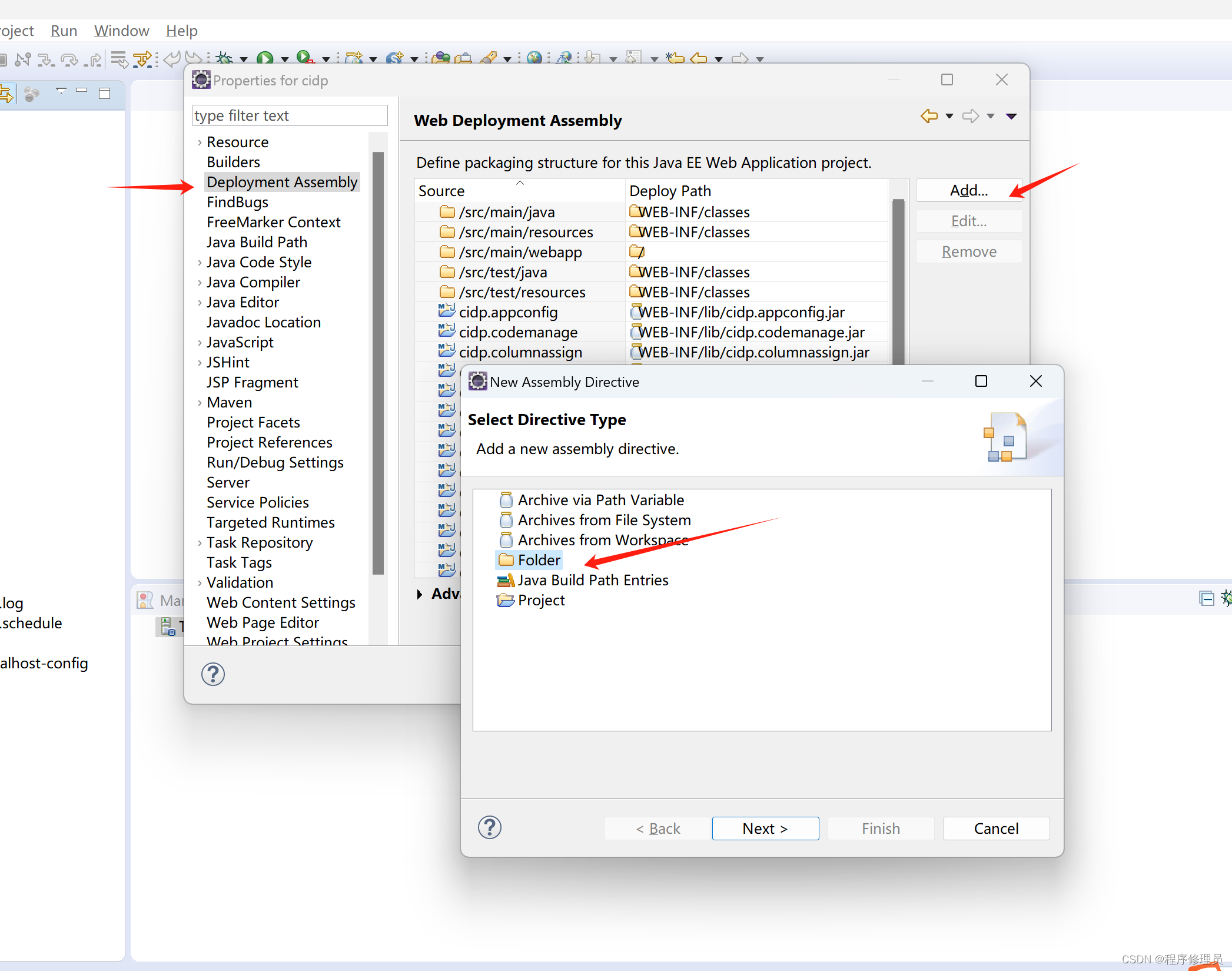This screenshot has width=1232, height=971.
Task: Select Java Build Path Entries directive
Action: pyautogui.click(x=583, y=580)
